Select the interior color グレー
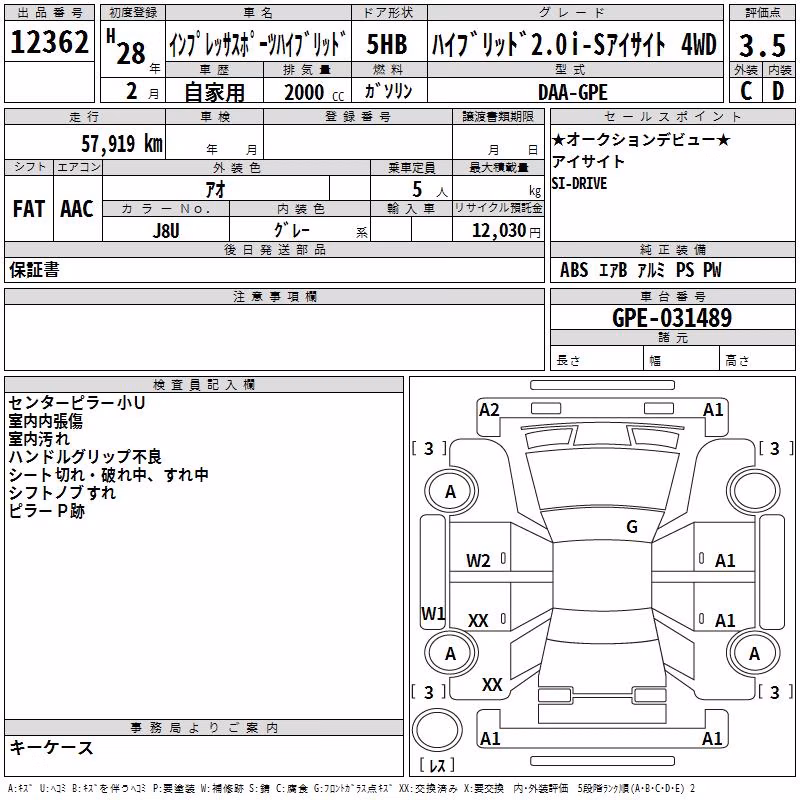The image size is (800, 800). tap(292, 230)
